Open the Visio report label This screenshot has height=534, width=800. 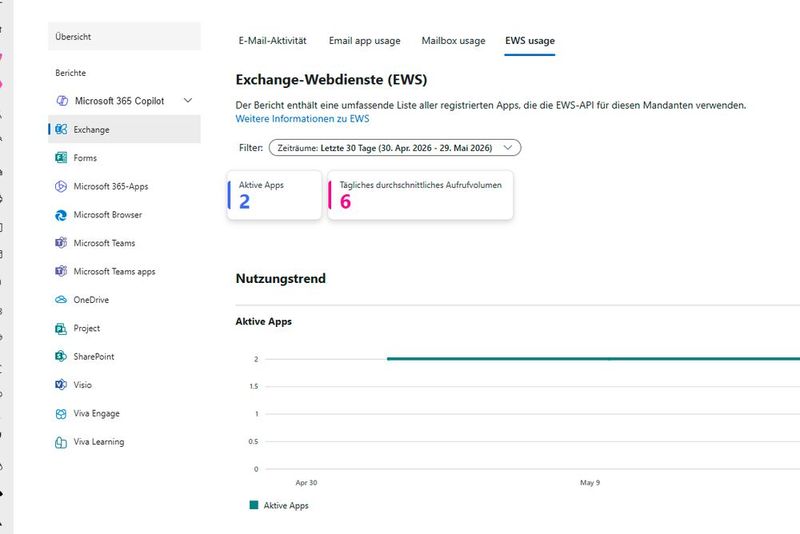pos(82,385)
